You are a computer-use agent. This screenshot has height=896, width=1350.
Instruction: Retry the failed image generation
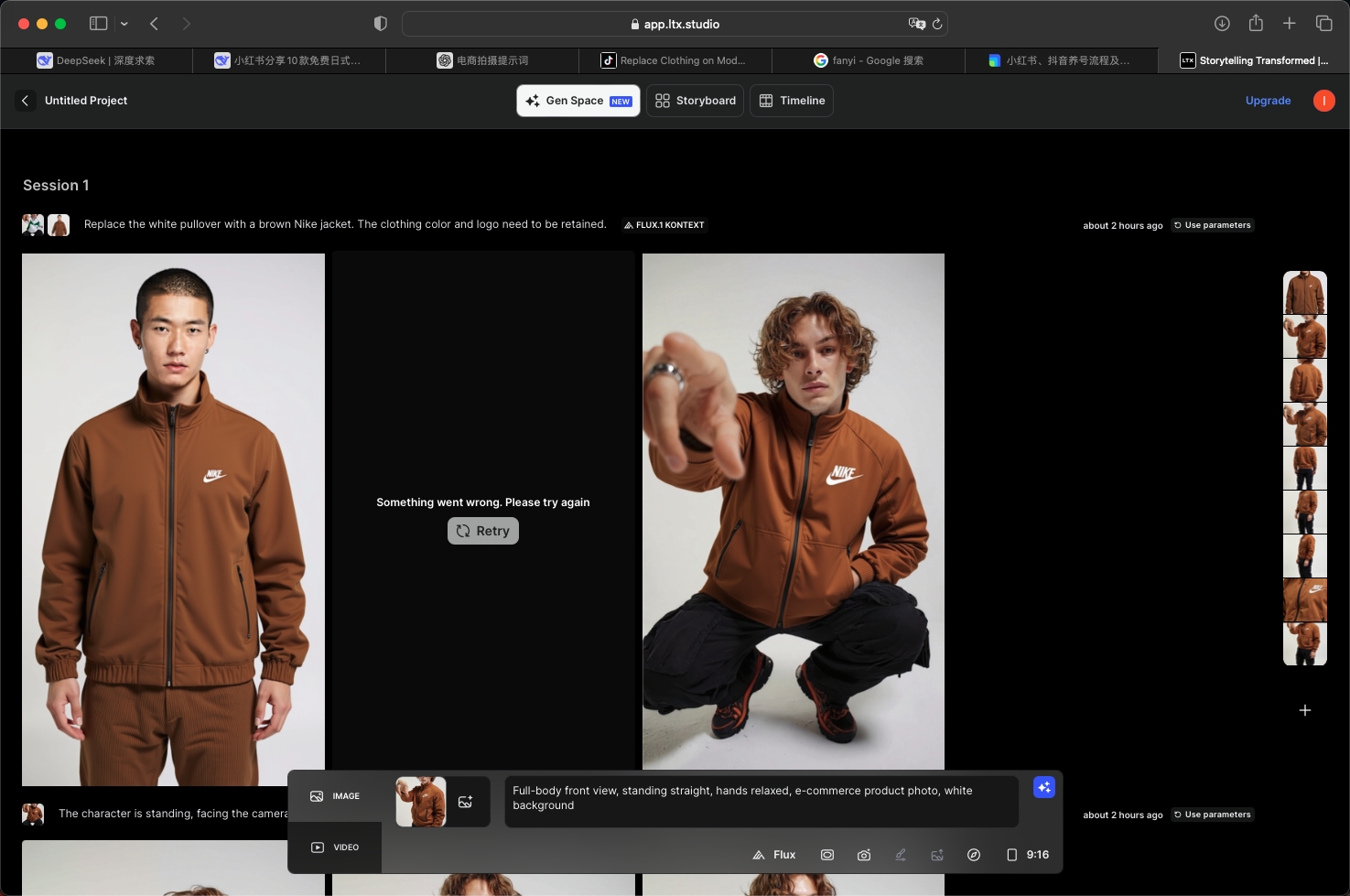[x=483, y=531]
